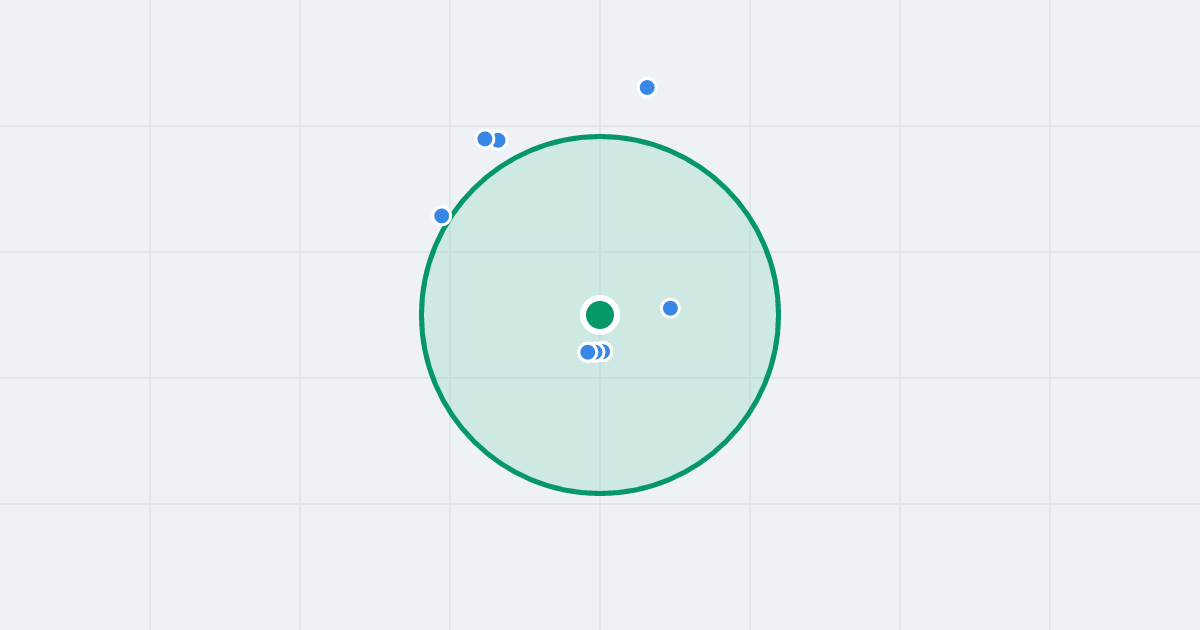Click the empty map space between the top dot and the circle
Viewport: 1200px width, 630px height.
(632, 115)
